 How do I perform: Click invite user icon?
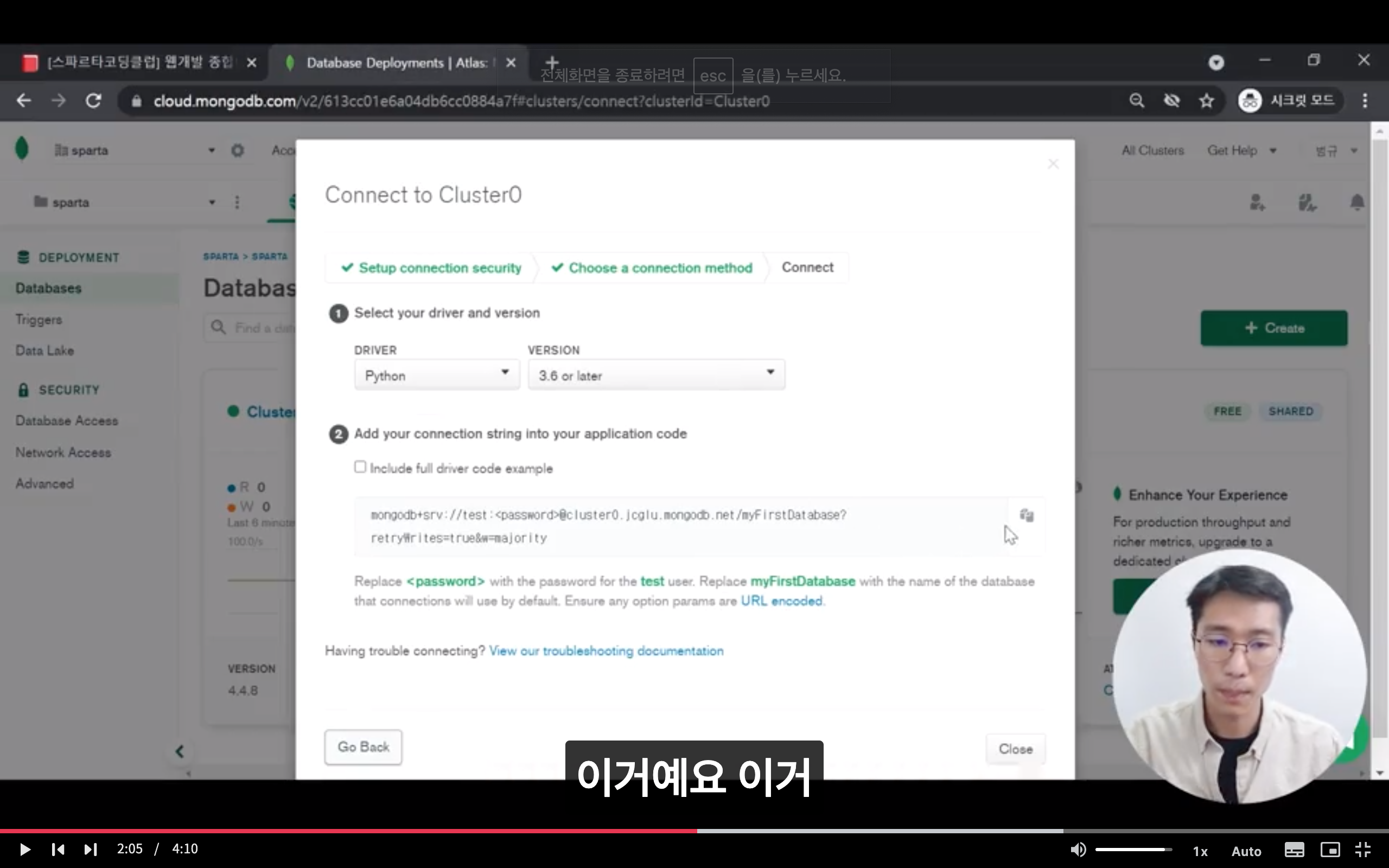[1257, 202]
